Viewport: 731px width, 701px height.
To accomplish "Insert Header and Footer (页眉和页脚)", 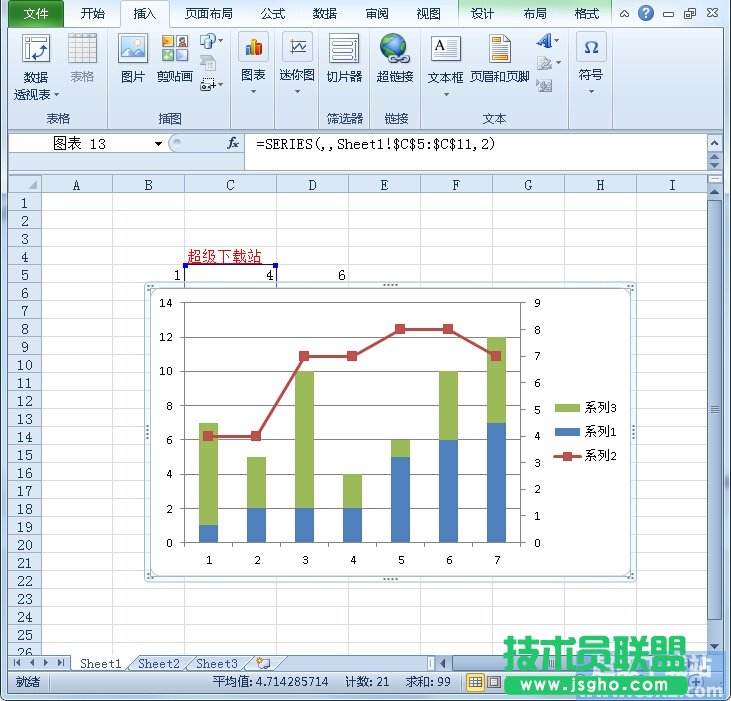I will point(500,60).
